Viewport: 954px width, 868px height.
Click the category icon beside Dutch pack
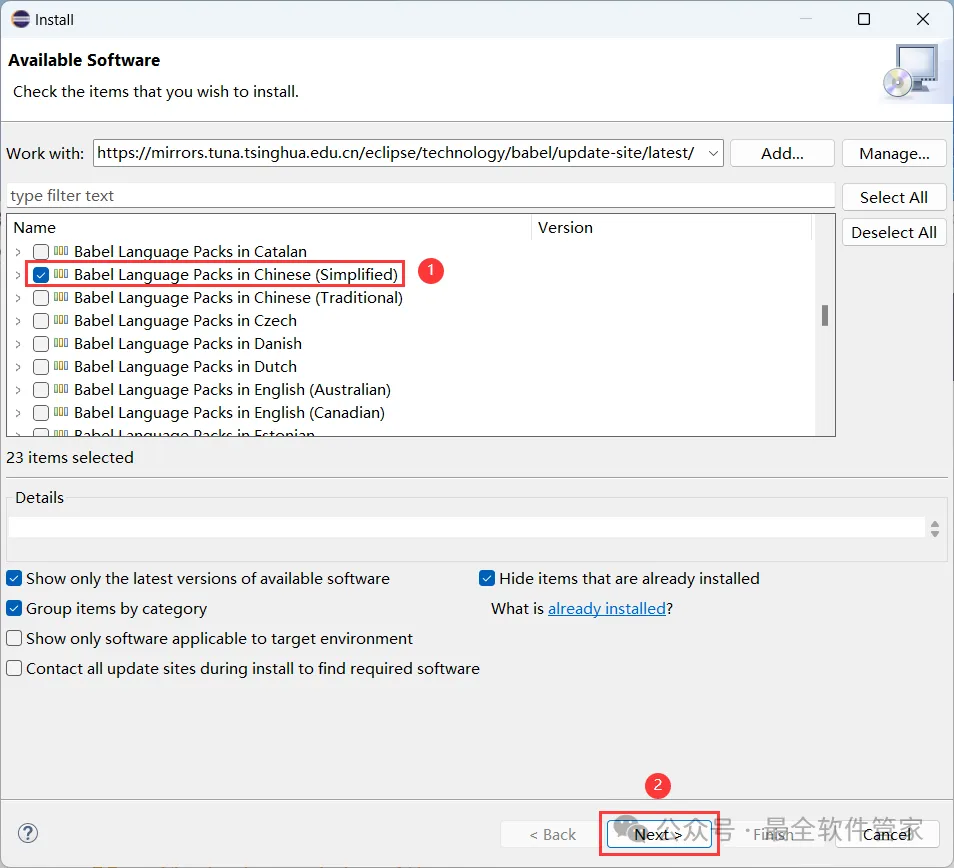(61, 366)
